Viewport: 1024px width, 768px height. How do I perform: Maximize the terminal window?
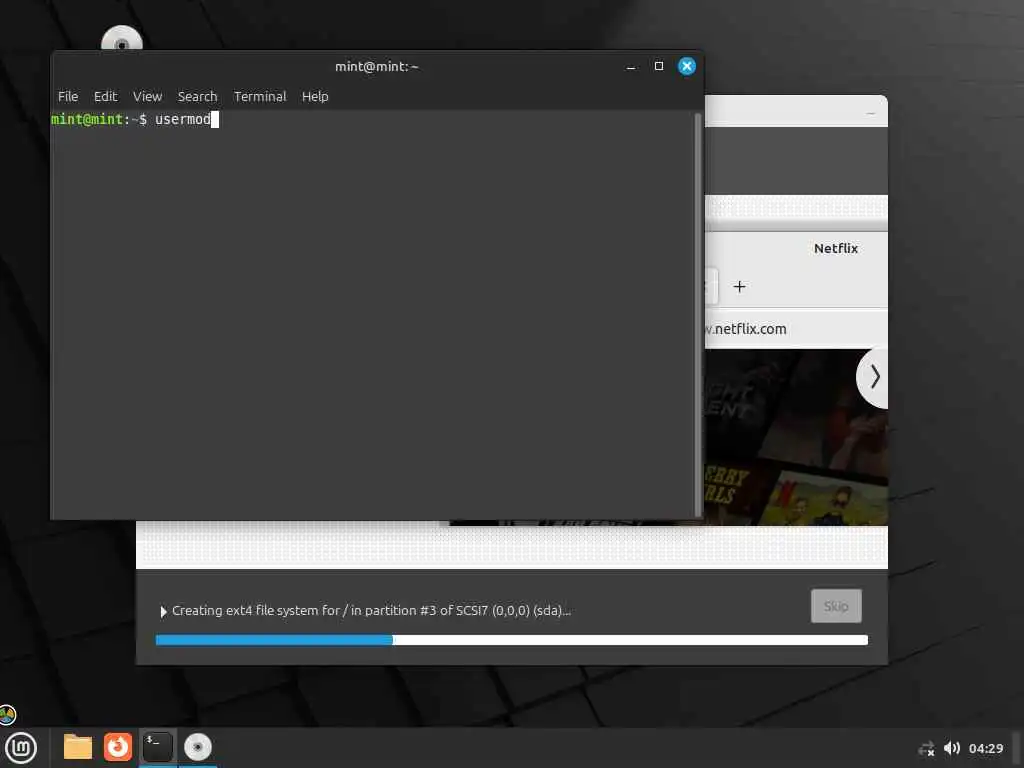pos(658,66)
